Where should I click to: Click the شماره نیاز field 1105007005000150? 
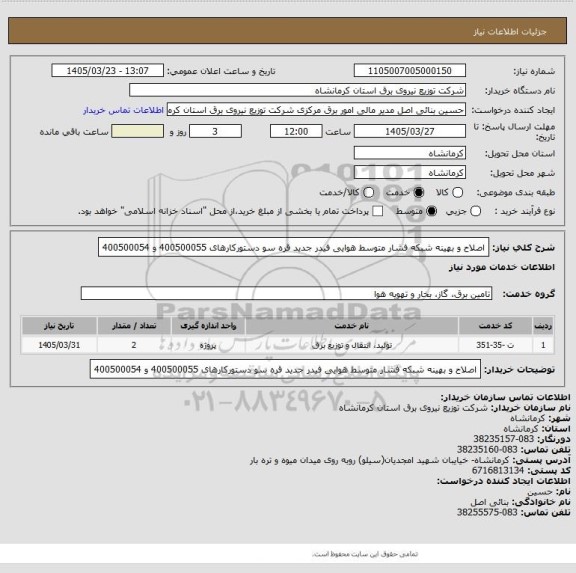pos(410,71)
